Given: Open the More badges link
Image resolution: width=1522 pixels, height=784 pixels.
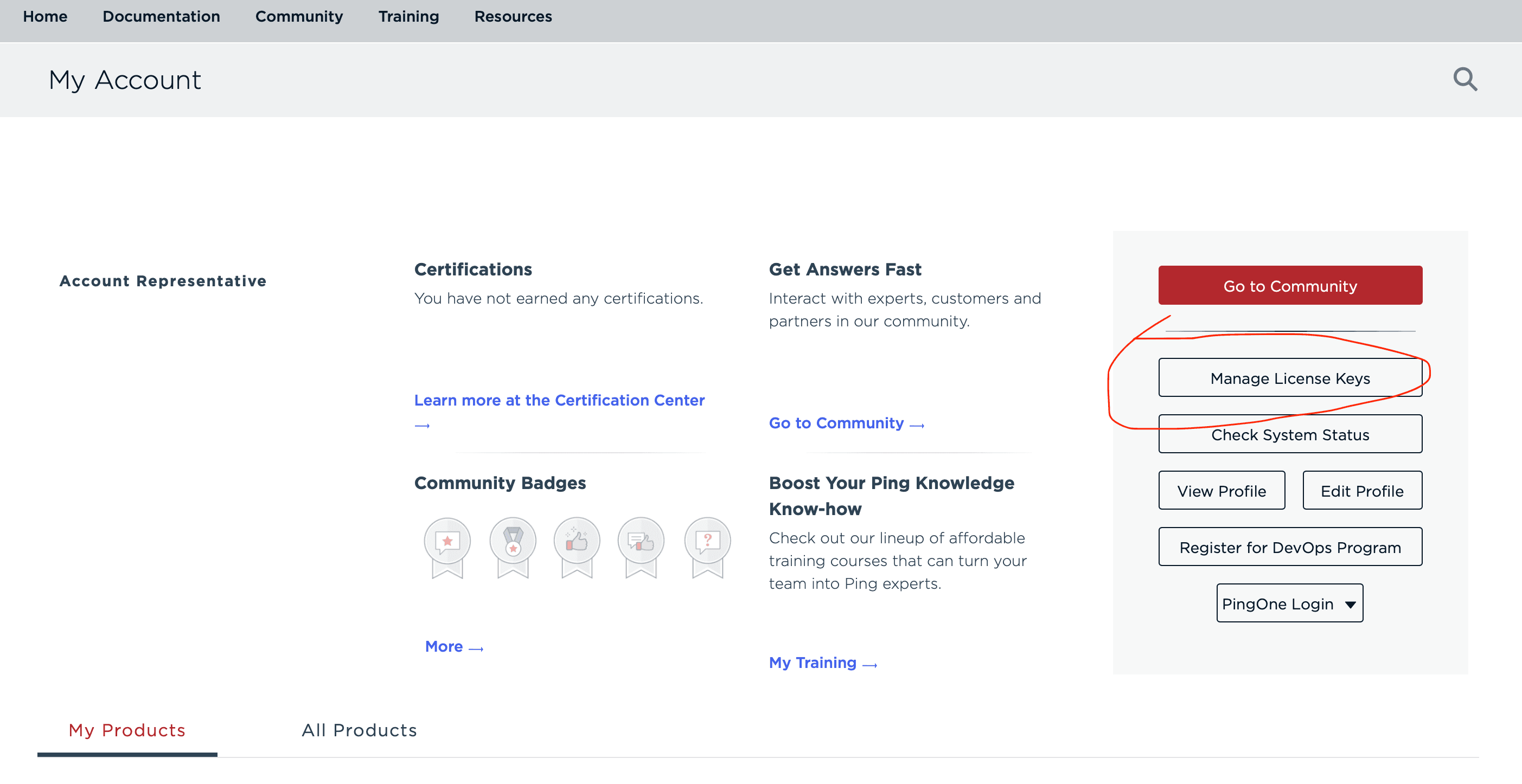Looking at the screenshot, I should point(454,646).
